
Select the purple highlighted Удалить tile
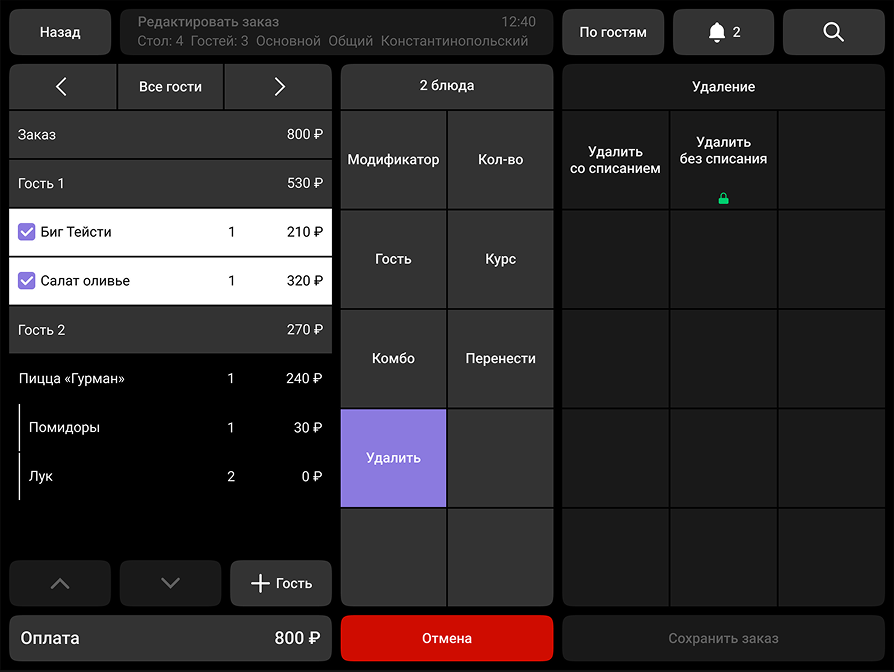(393, 458)
